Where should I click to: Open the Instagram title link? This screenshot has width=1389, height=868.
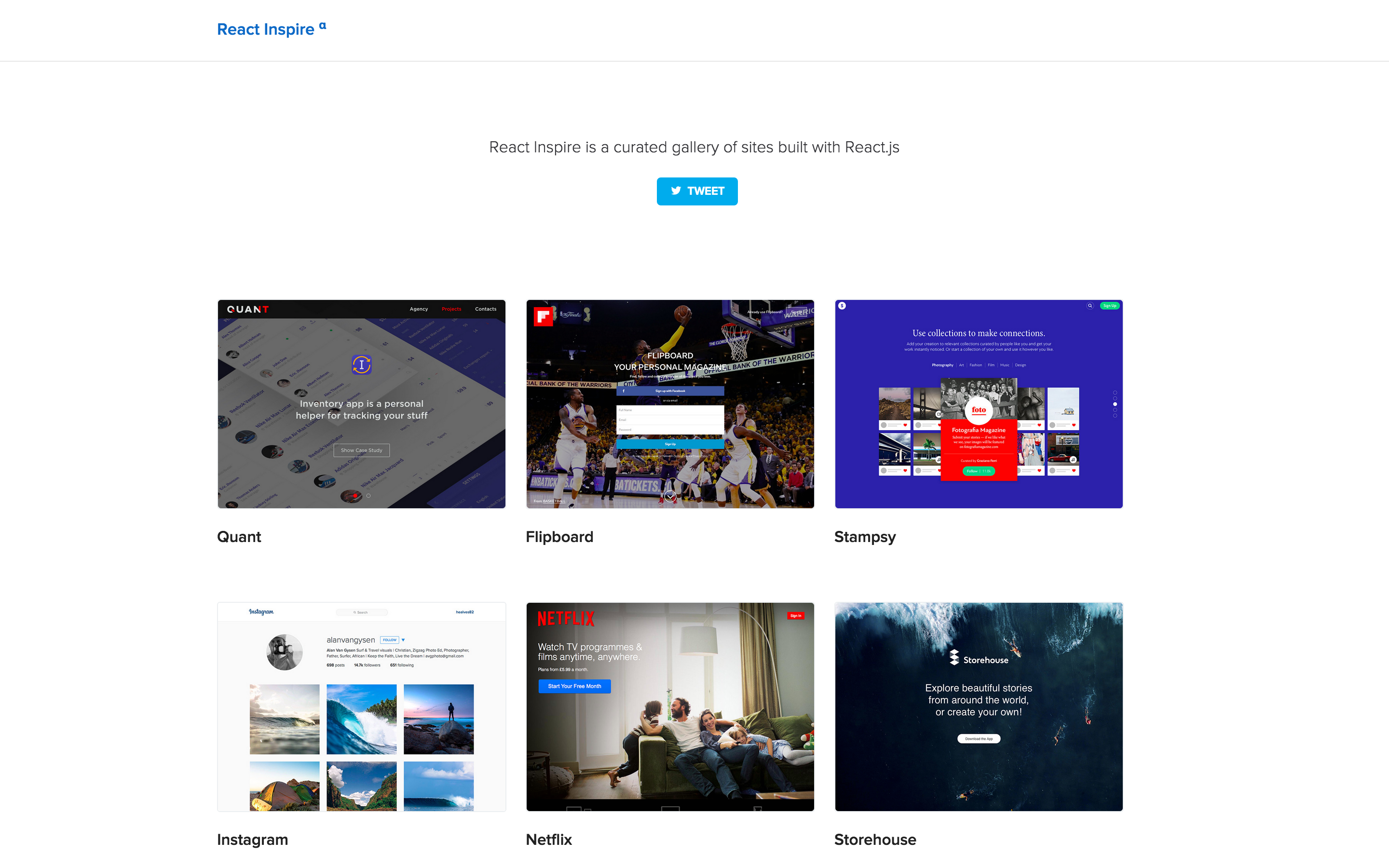[x=253, y=839]
